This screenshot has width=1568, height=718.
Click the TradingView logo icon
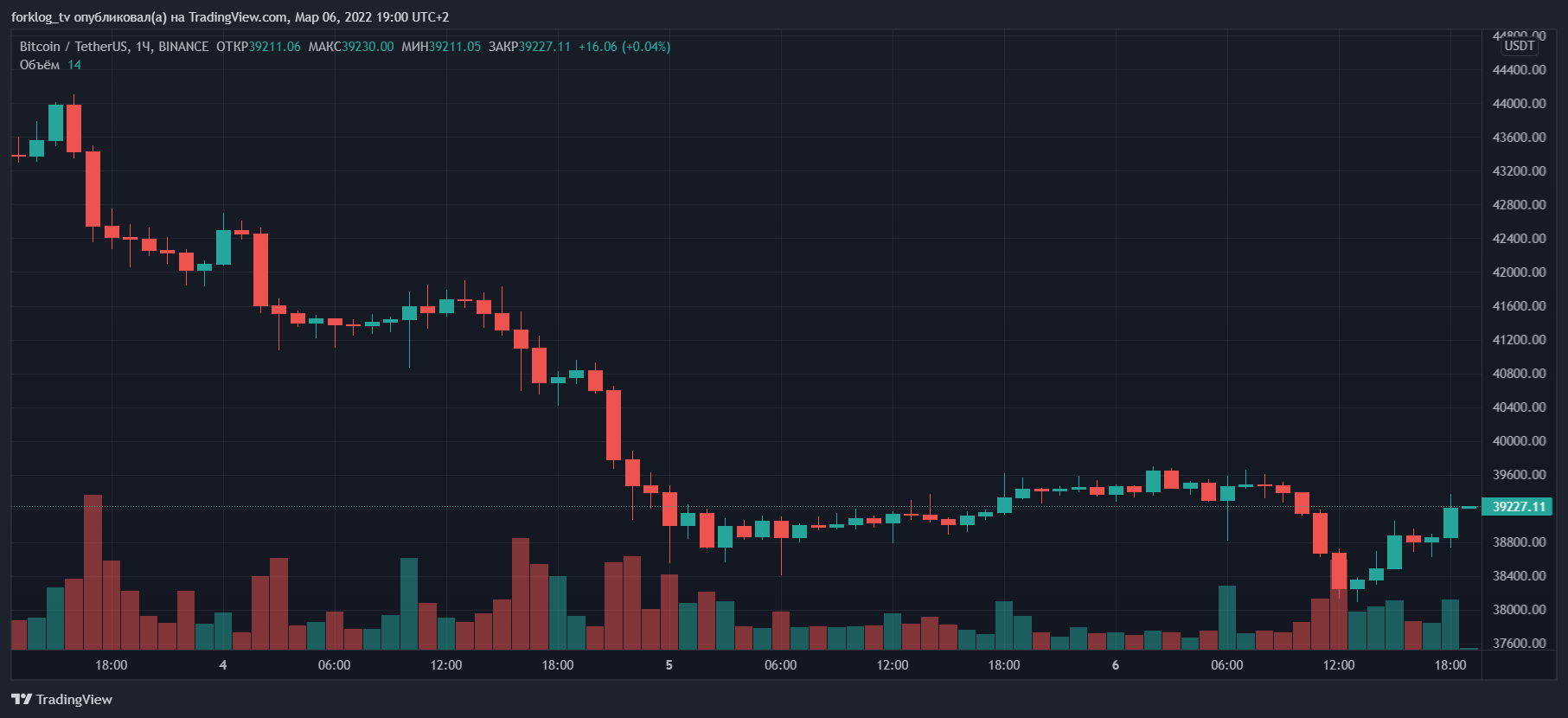21,699
